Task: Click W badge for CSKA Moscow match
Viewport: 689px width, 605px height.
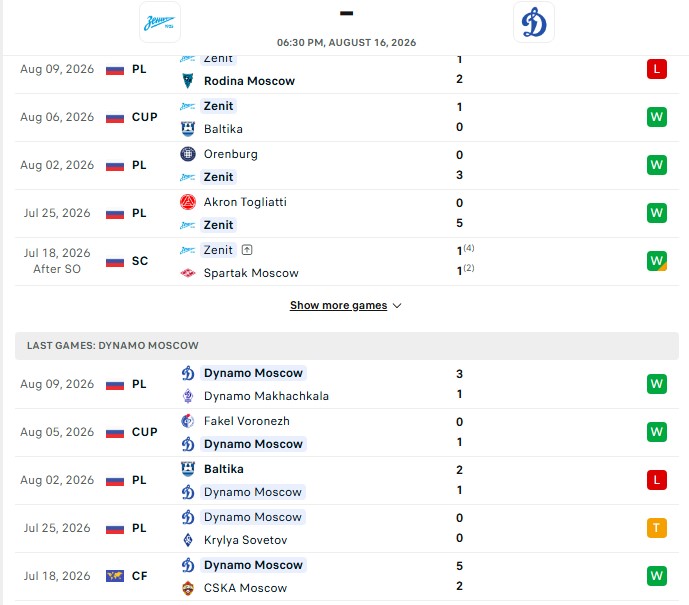Action: pyautogui.click(x=656, y=576)
